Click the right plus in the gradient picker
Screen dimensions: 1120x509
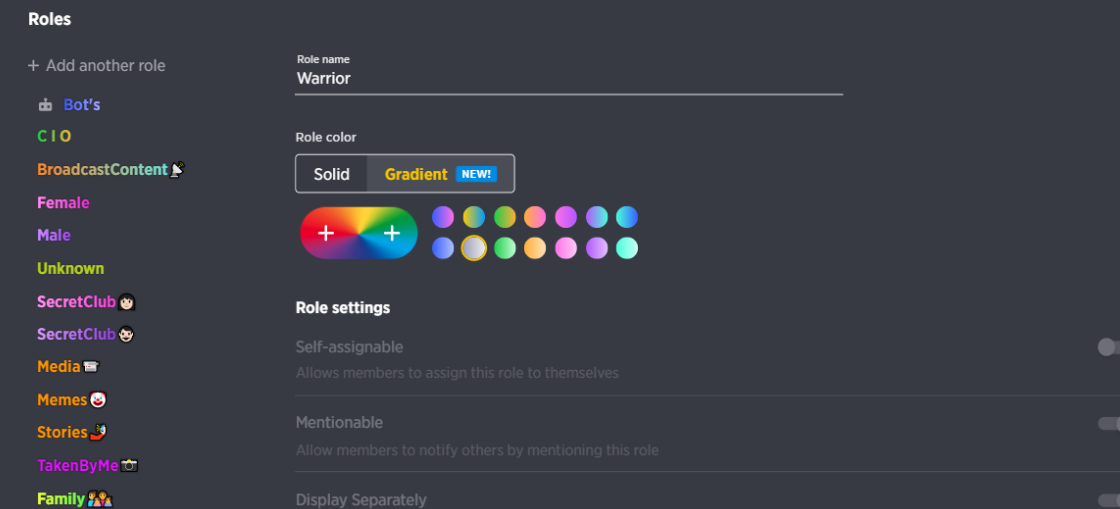pyautogui.click(x=392, y=233)
